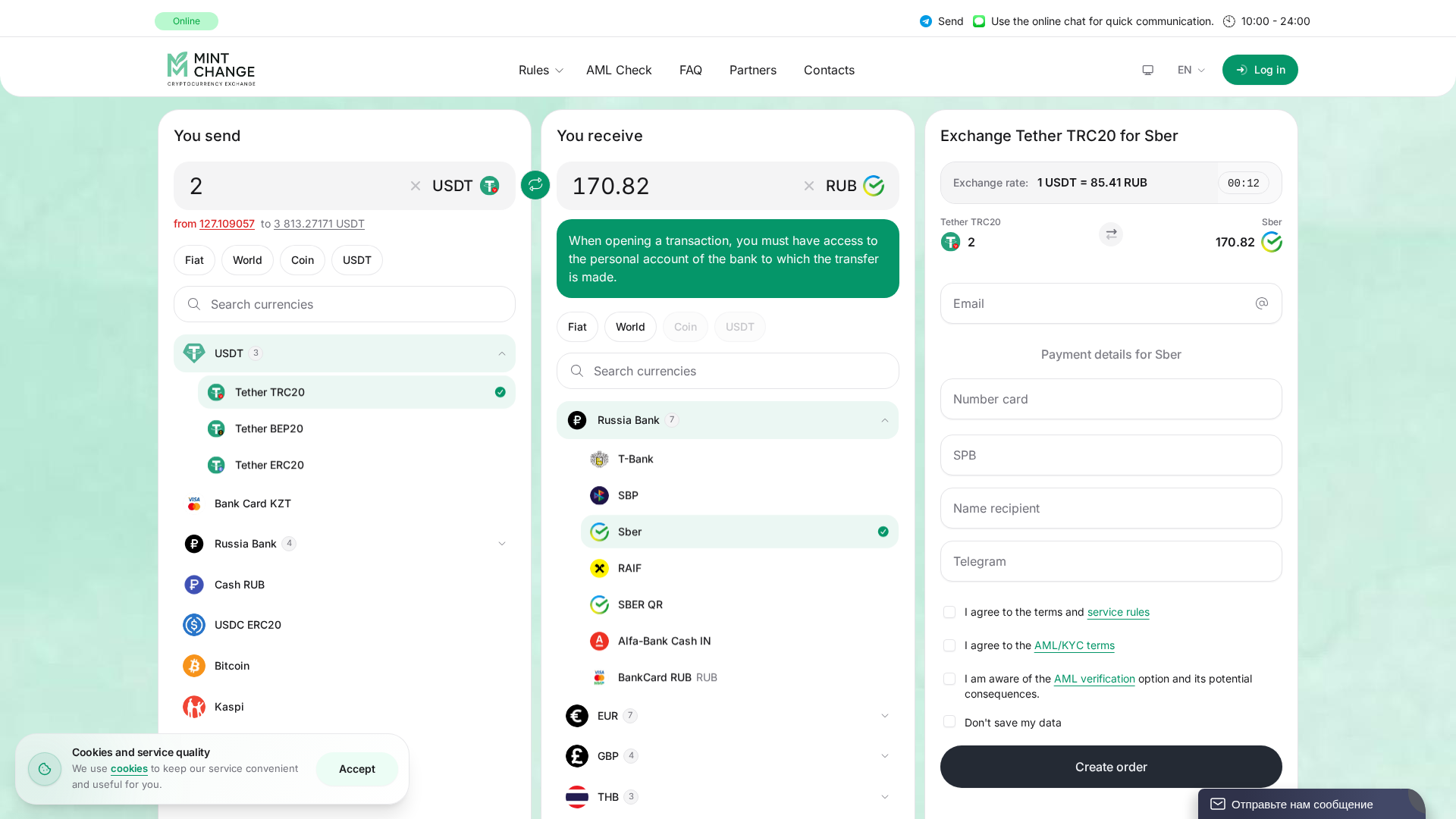The width and height of the screenshot is (1456, 819).
Task: Click minimum amount 127.109057 link
Action: tap(227, 224)
